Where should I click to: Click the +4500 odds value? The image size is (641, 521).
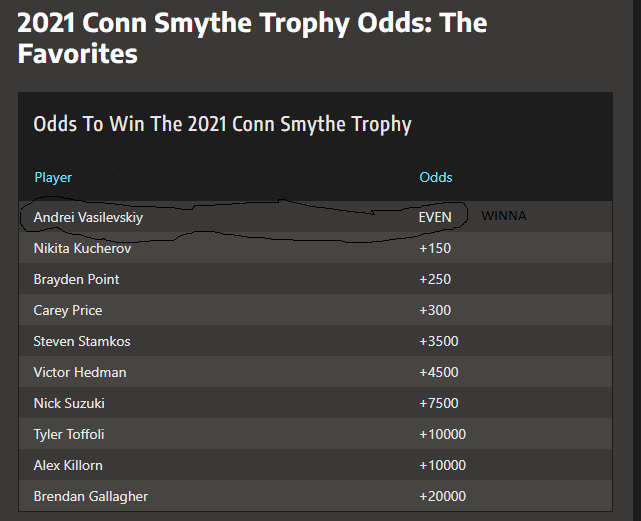(x=439, y=372)
